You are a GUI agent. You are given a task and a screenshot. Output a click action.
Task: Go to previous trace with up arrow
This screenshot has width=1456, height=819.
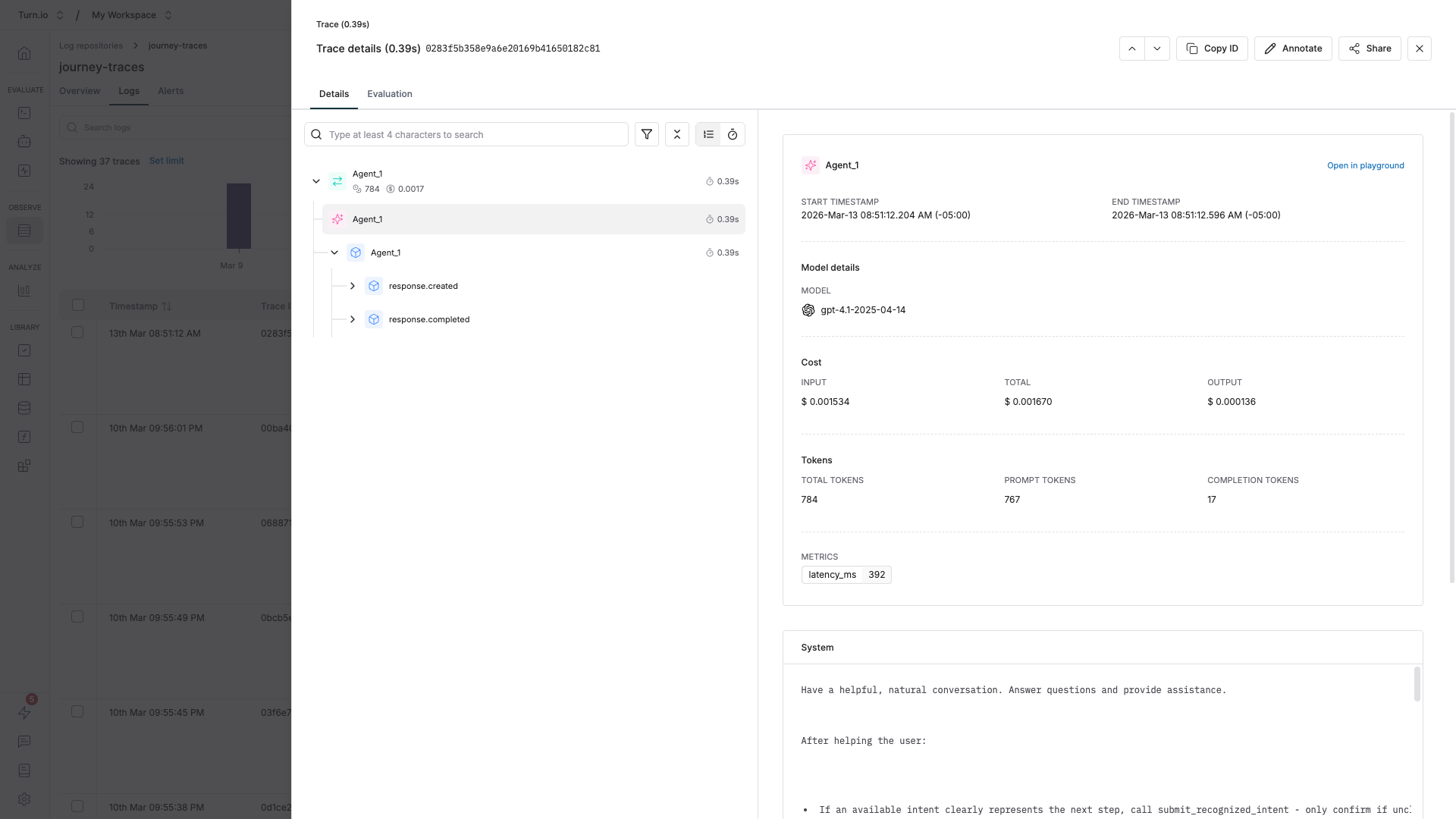(1131, 49)
